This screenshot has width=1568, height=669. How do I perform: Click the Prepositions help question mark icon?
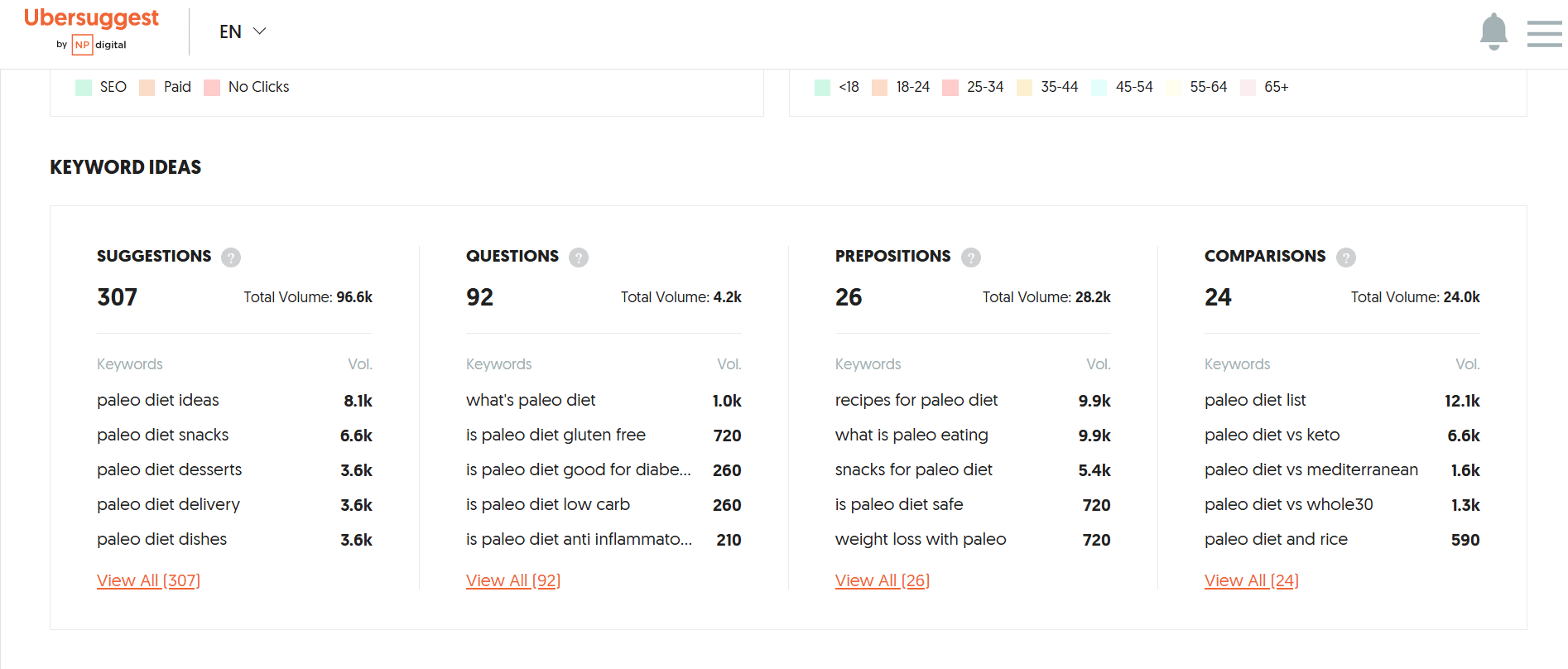969,257
